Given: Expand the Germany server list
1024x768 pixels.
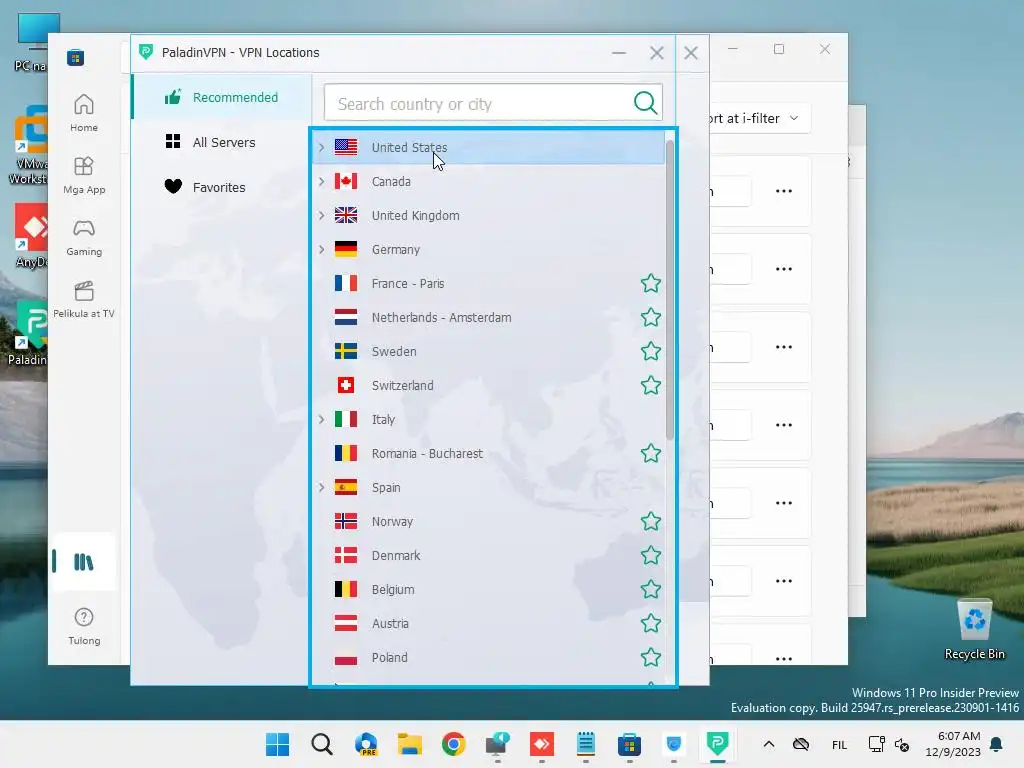Looking at the screenshot, I should coord(321,249).
